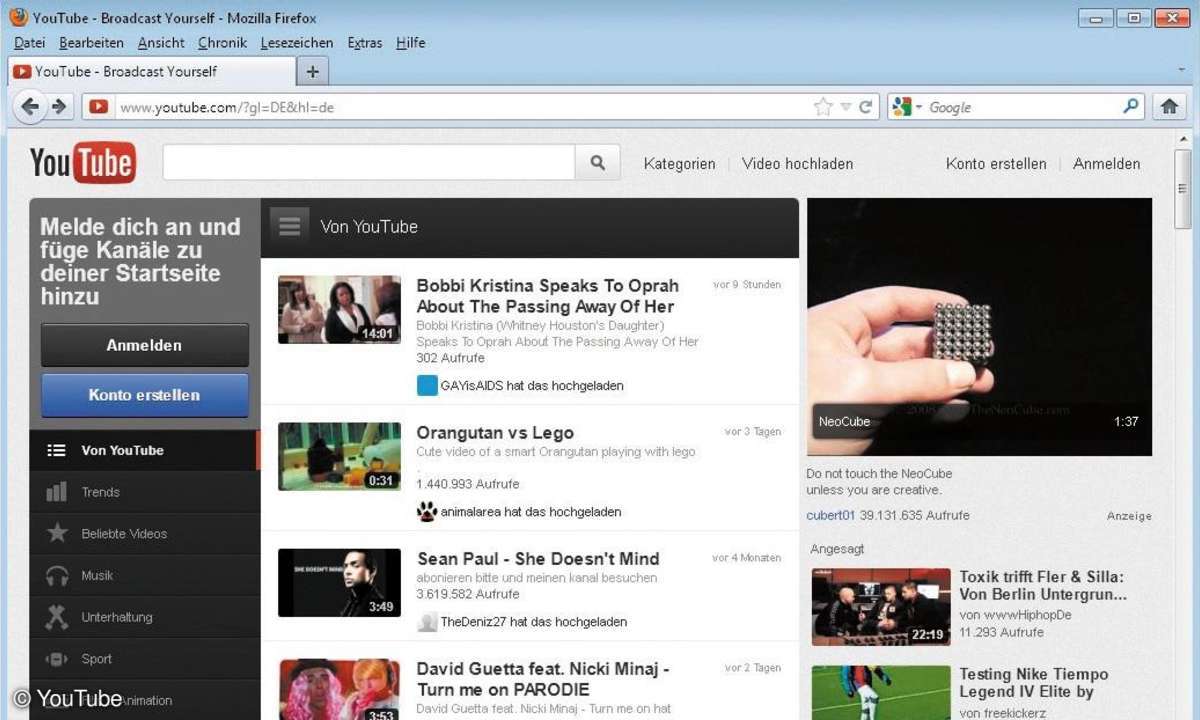The image size is (1200, 720).
Task: Open David Guetta feat. Nicki Minaj title
Action: 543,679
